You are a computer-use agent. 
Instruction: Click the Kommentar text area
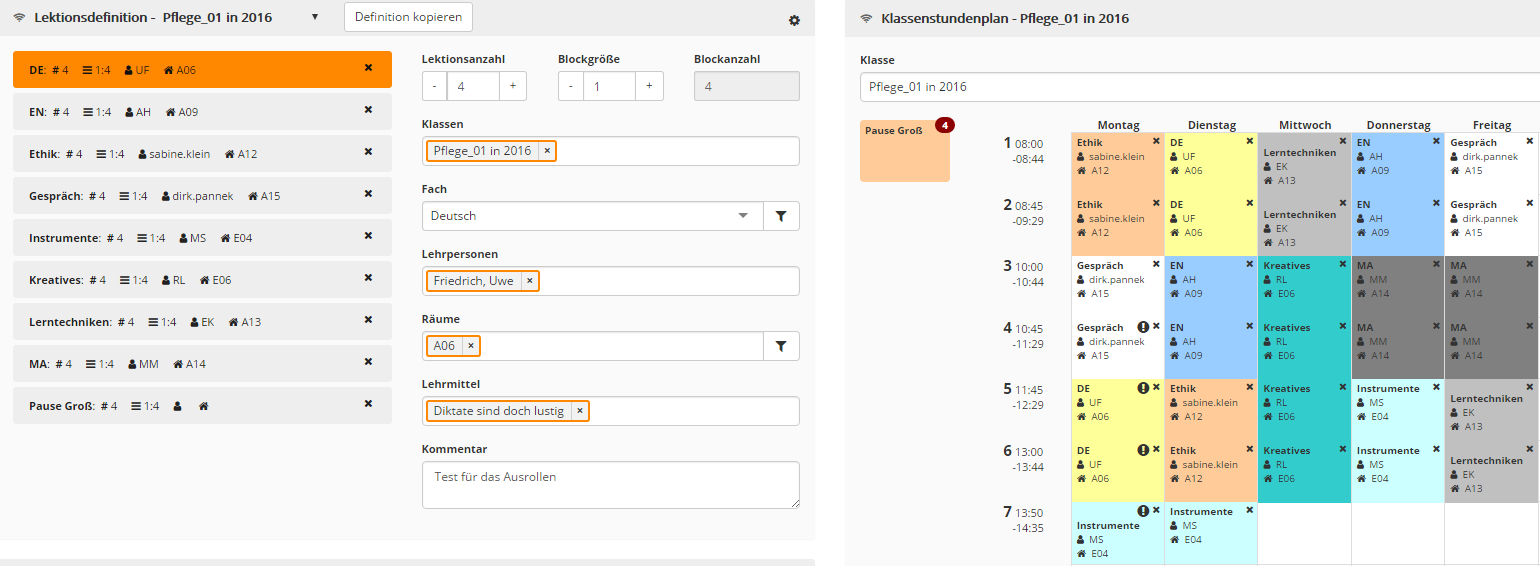[x=611, y=485]
